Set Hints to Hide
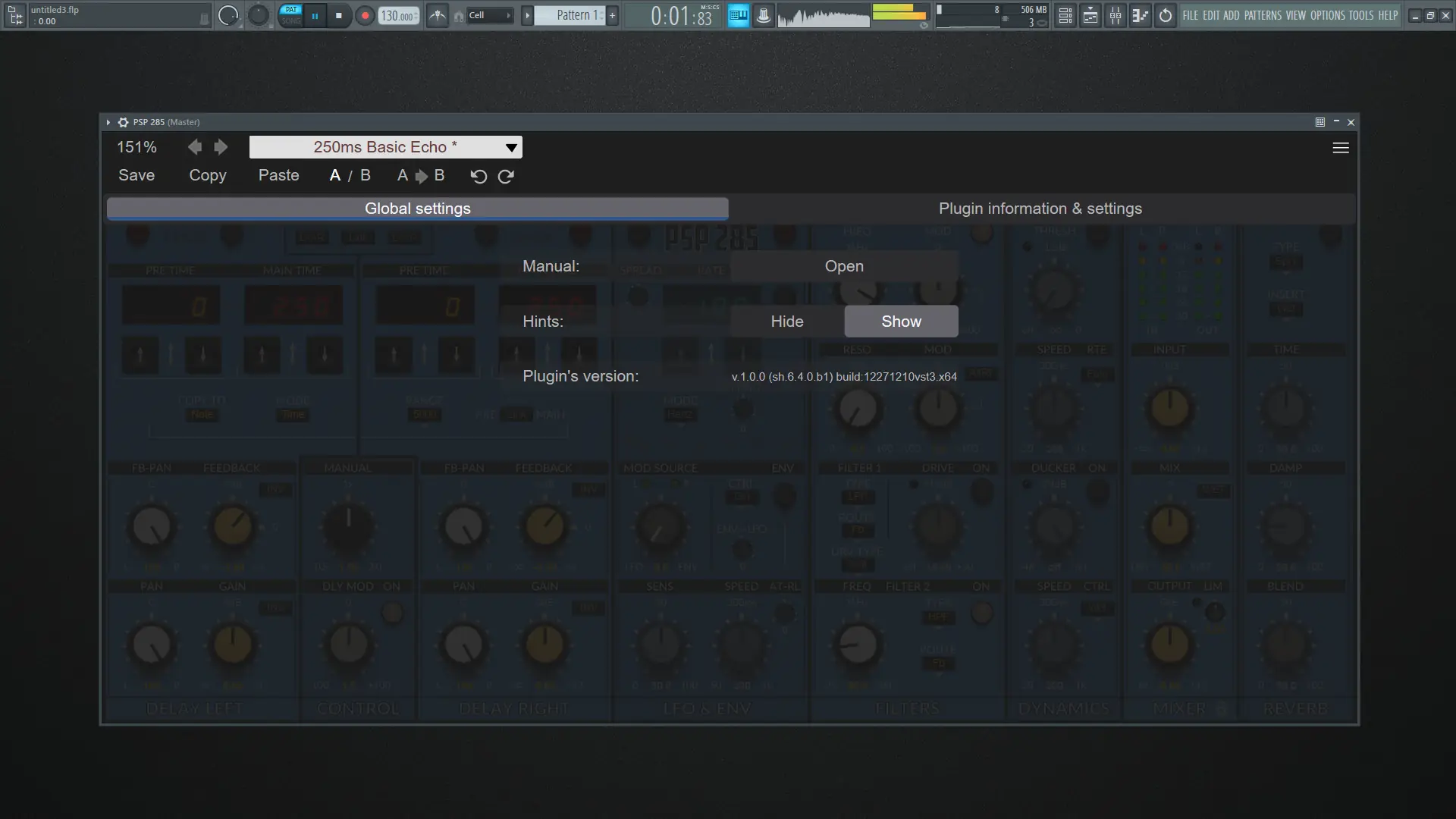 (x=786, y=322)
